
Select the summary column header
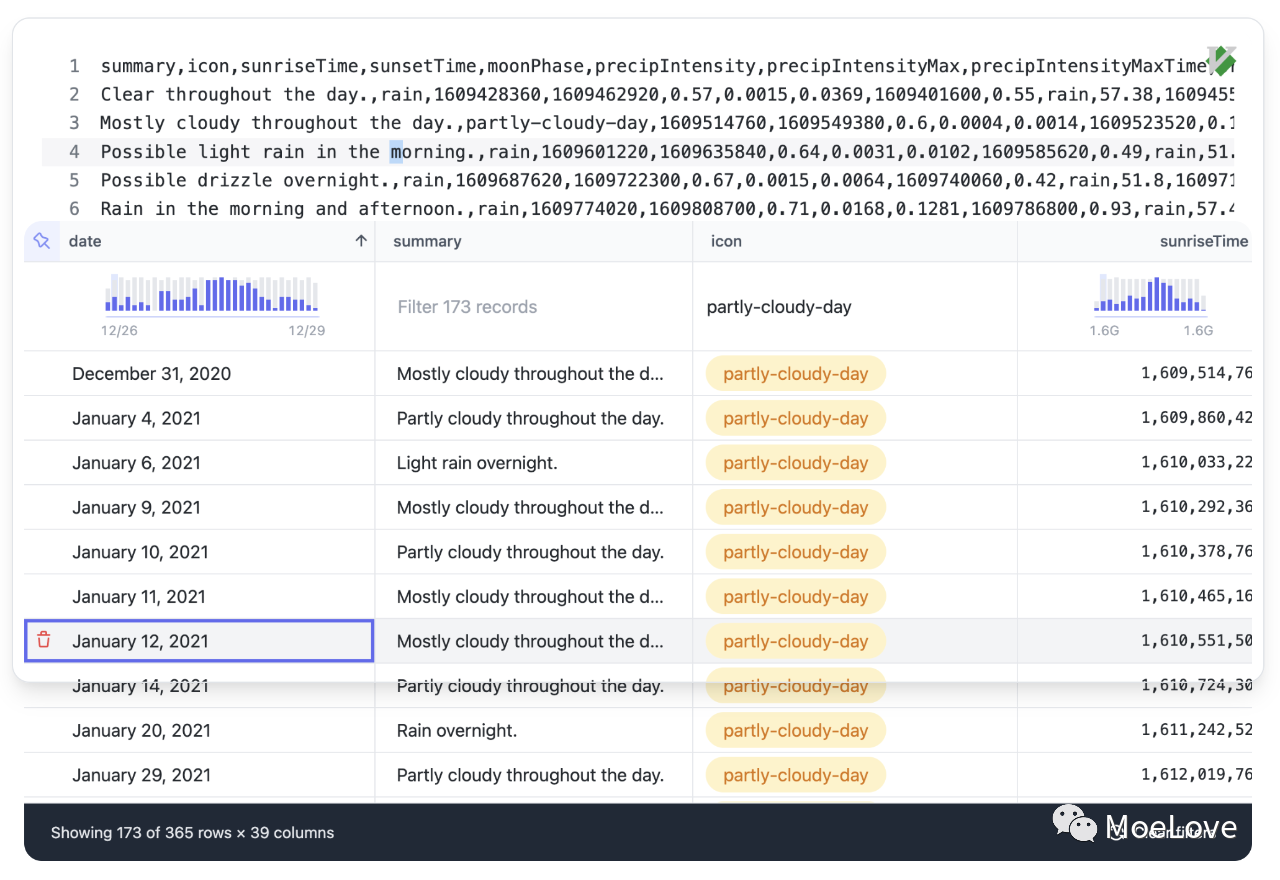point(427,241)
